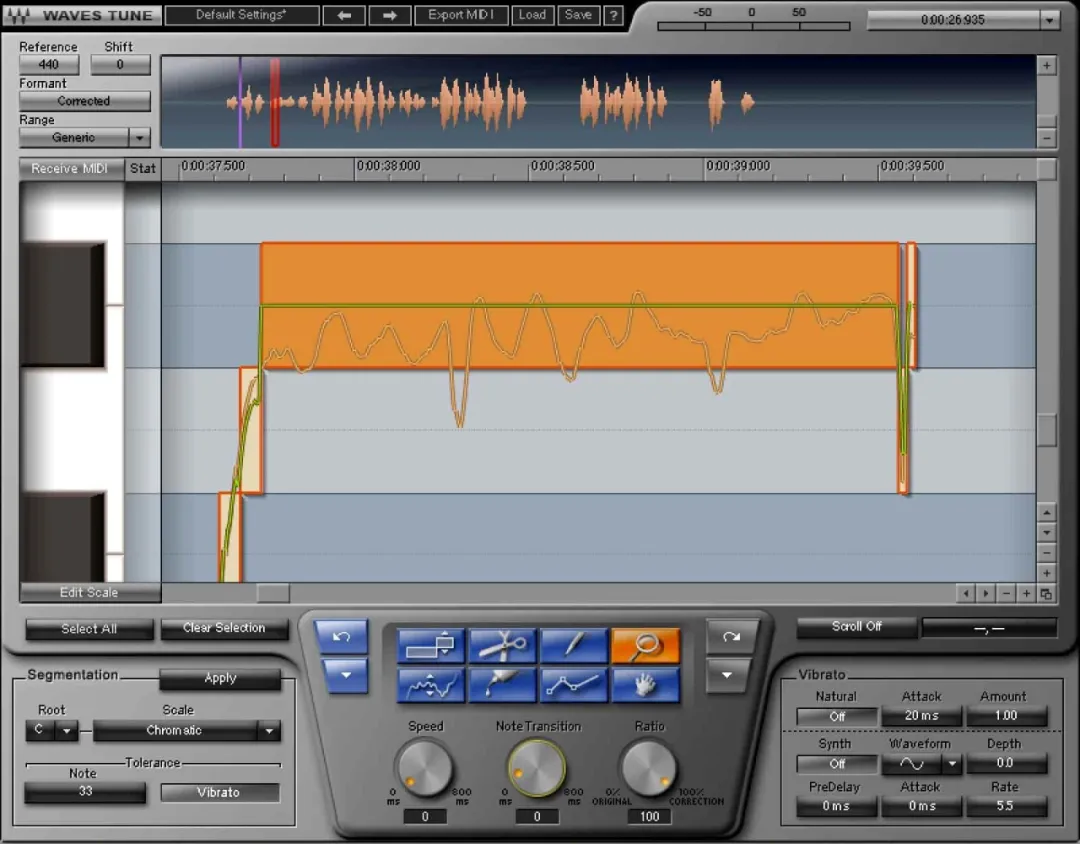Open the vibrato Waveform dropdown
The width and height of the screenshot is (1080, 844).
pyautogui.click(x=952, y=763)
